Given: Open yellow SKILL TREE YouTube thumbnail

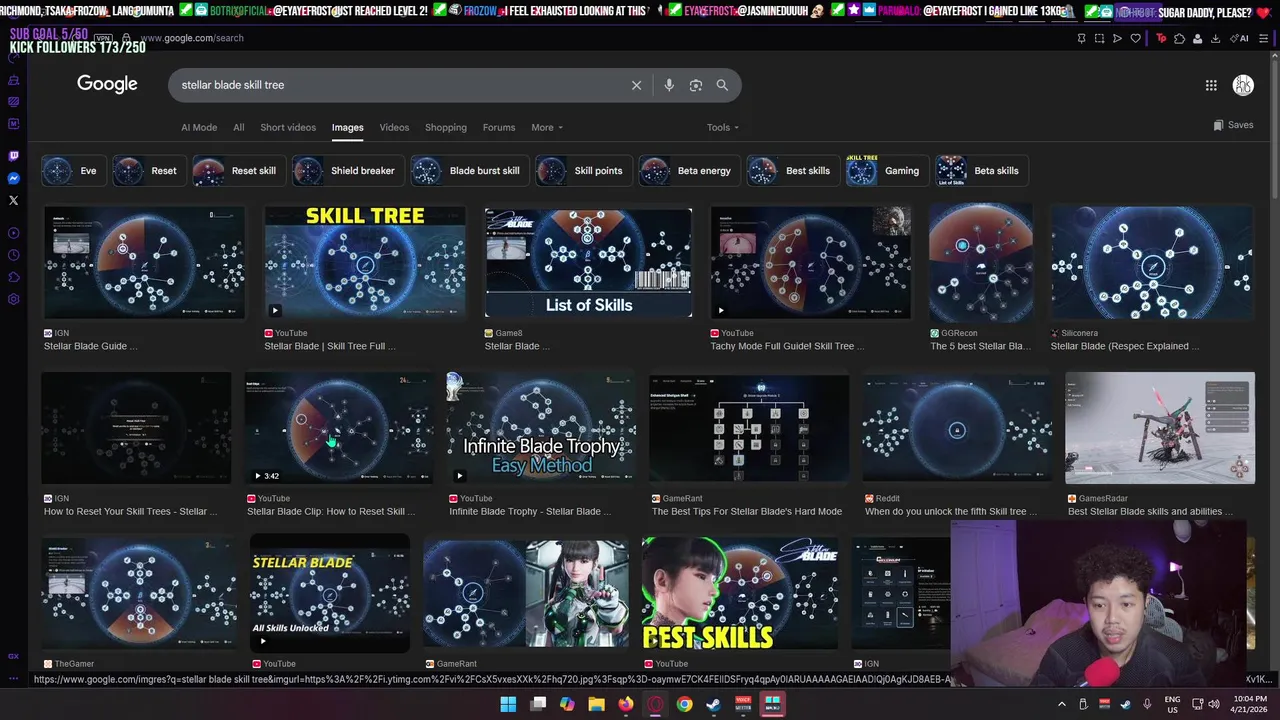Looking at the screenshot, I should pos(365,263).
